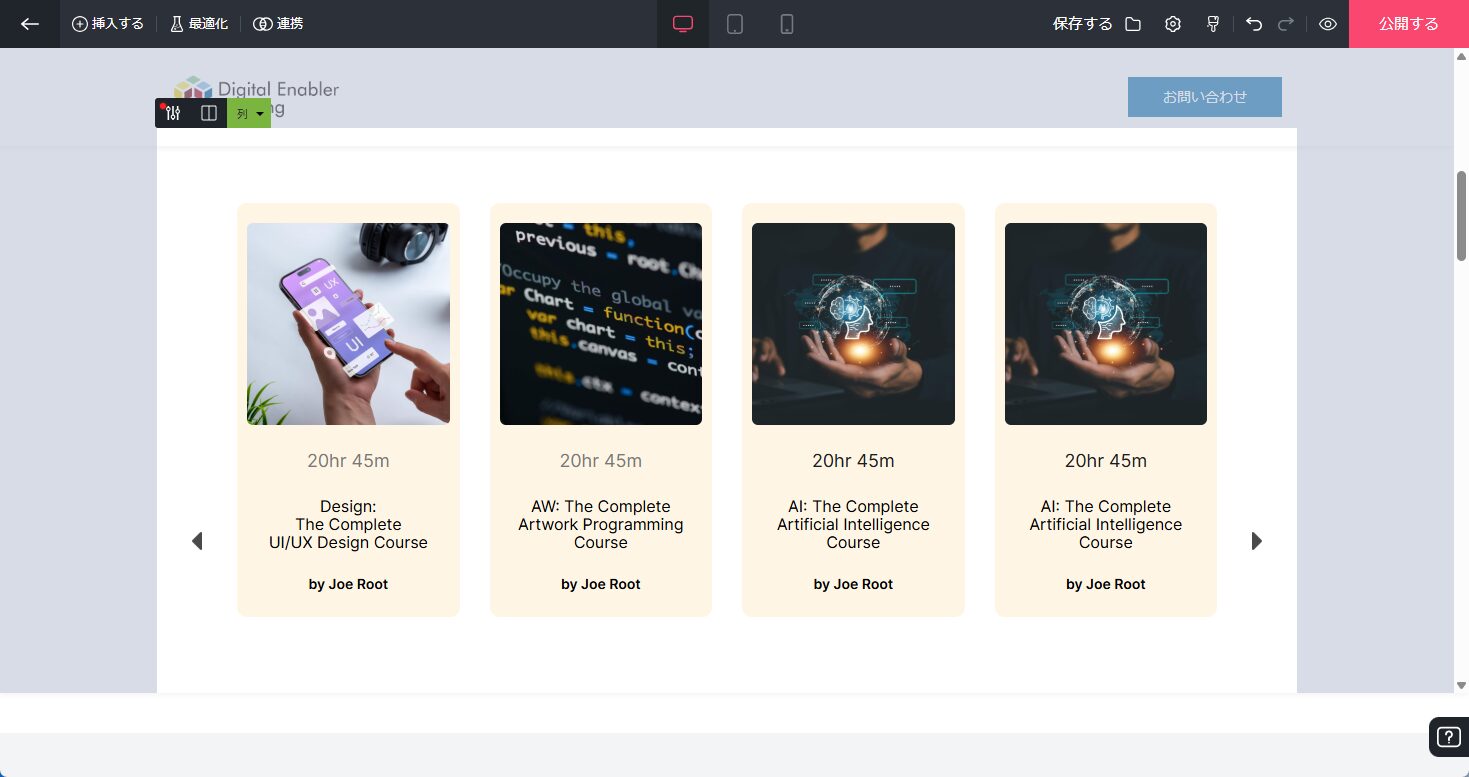This screenshot has height=777, width=1469.
Task: Open column settings sliders icon
Action: pos(173,114)
